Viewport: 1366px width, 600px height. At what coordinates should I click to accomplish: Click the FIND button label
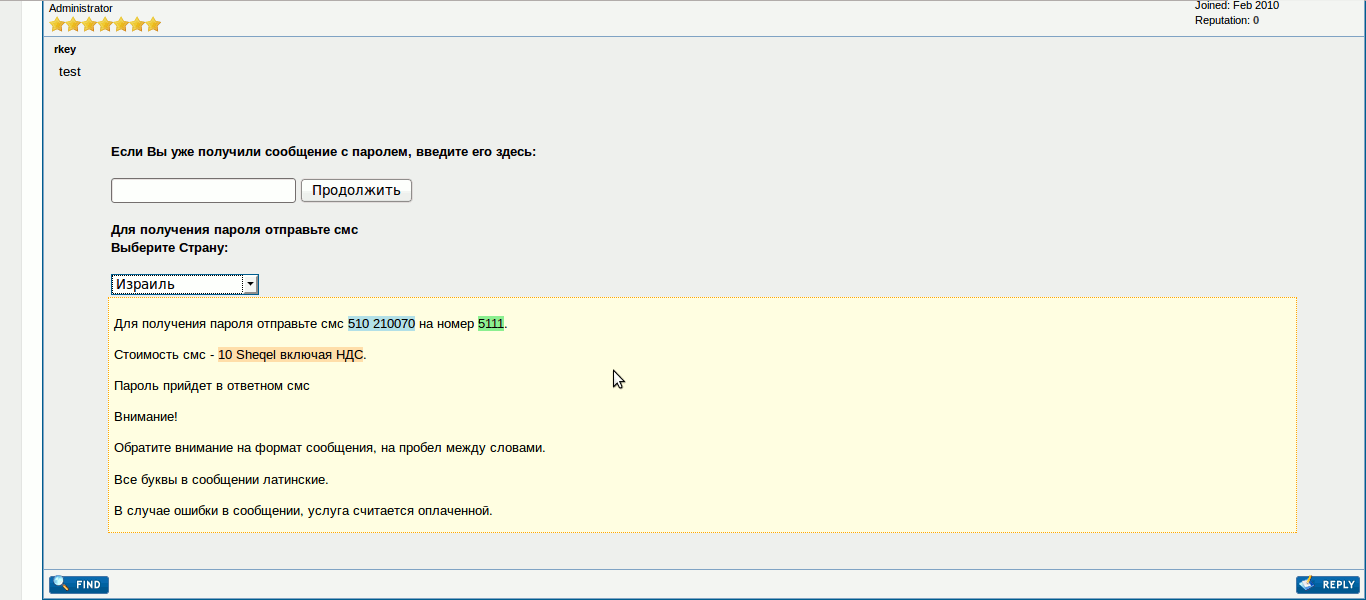click(88, 585)
